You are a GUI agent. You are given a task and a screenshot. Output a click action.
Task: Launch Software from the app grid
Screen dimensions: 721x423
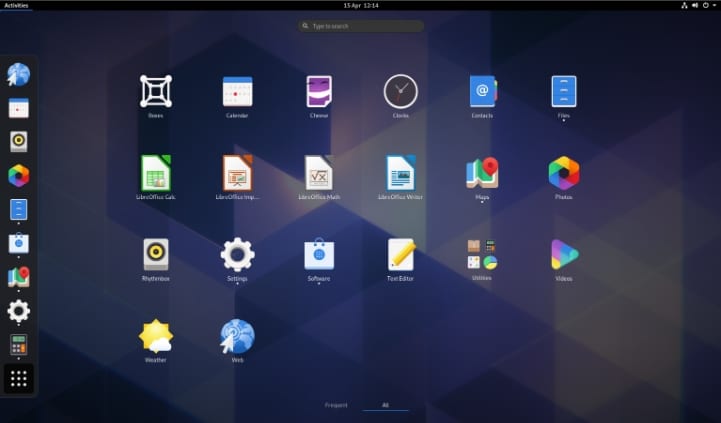point(319,254)
